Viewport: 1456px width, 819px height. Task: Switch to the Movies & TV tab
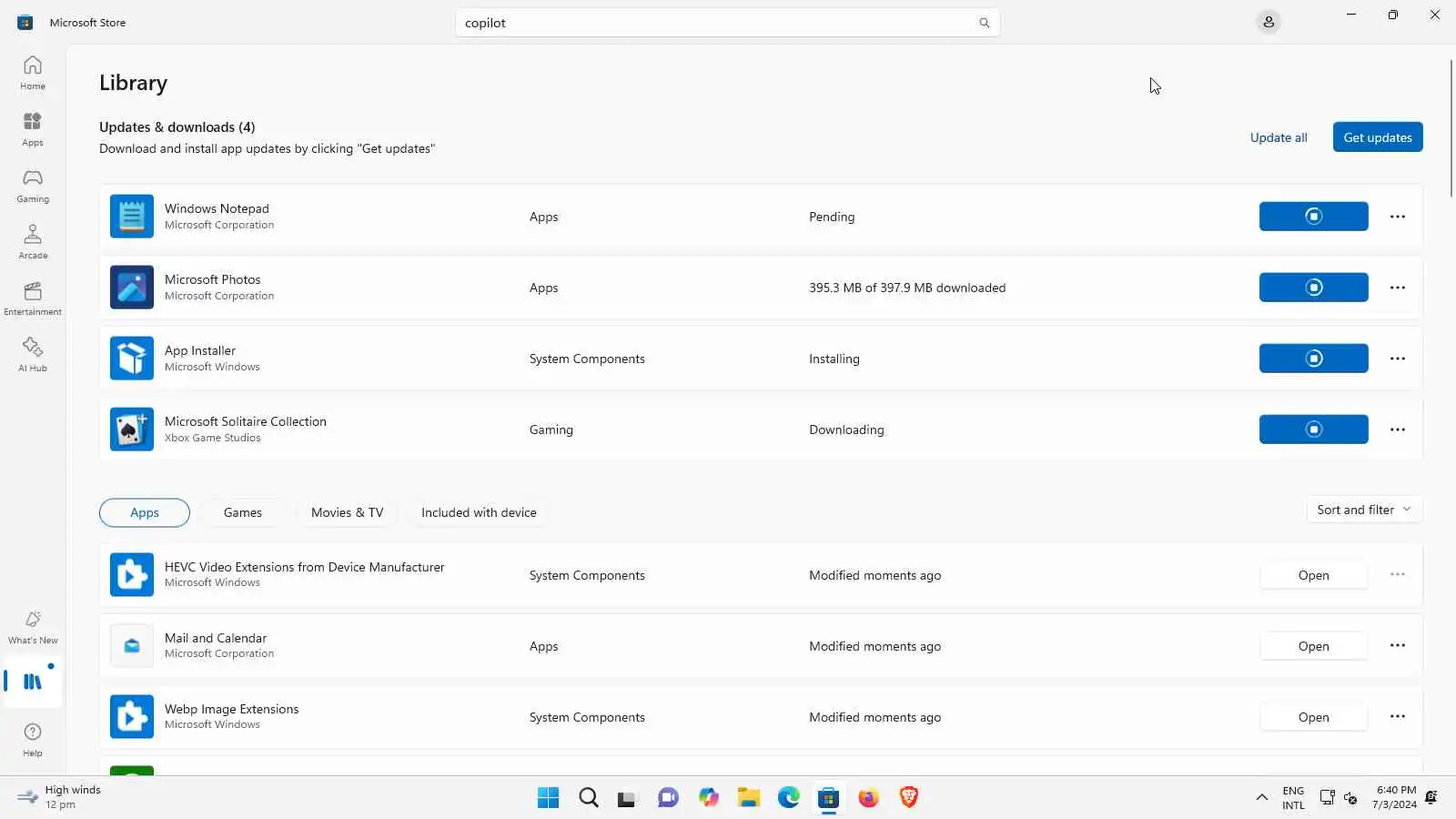[348, 512]
